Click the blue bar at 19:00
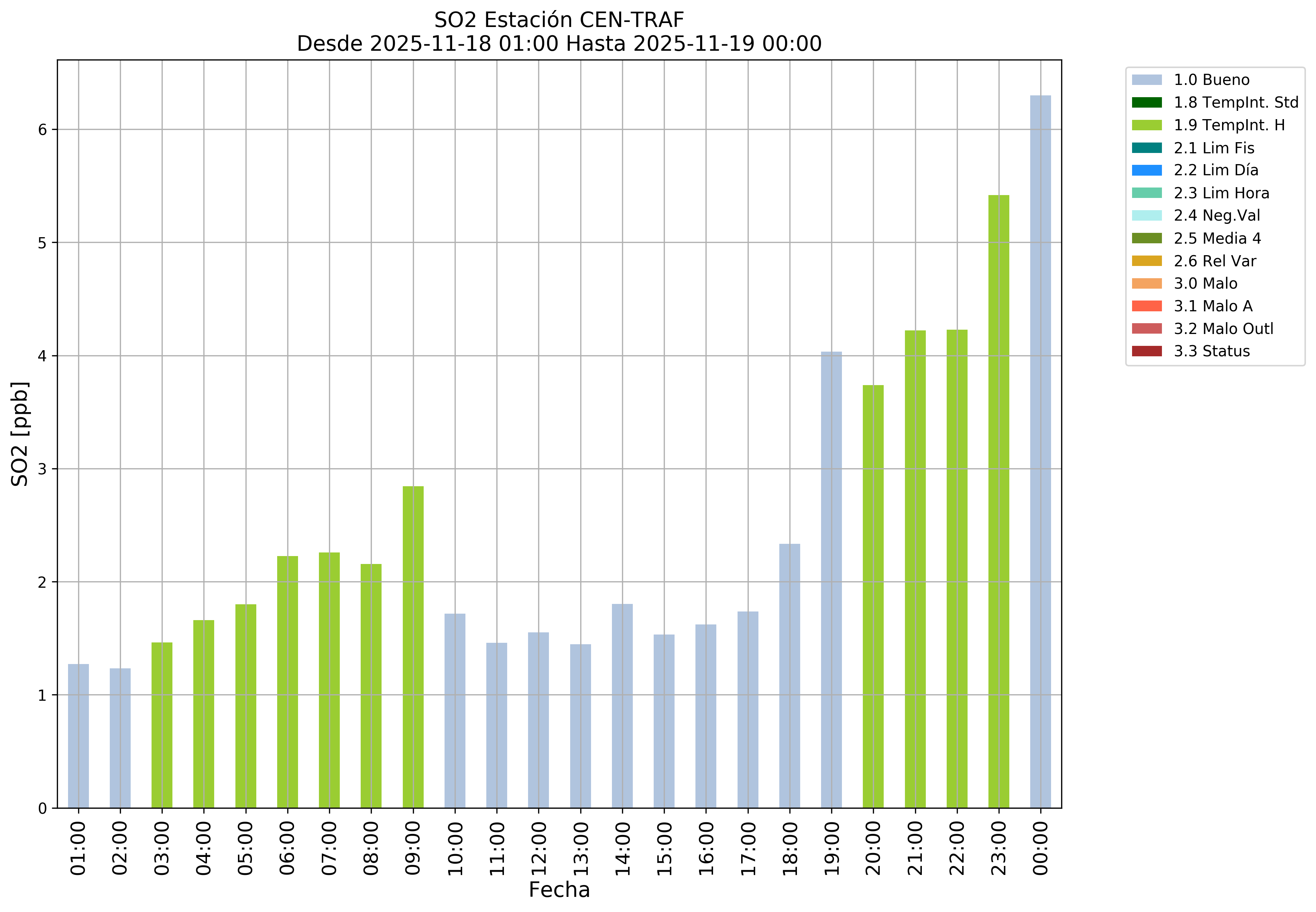Screen dimensions: 1316x912 click(x=831, y=579)
